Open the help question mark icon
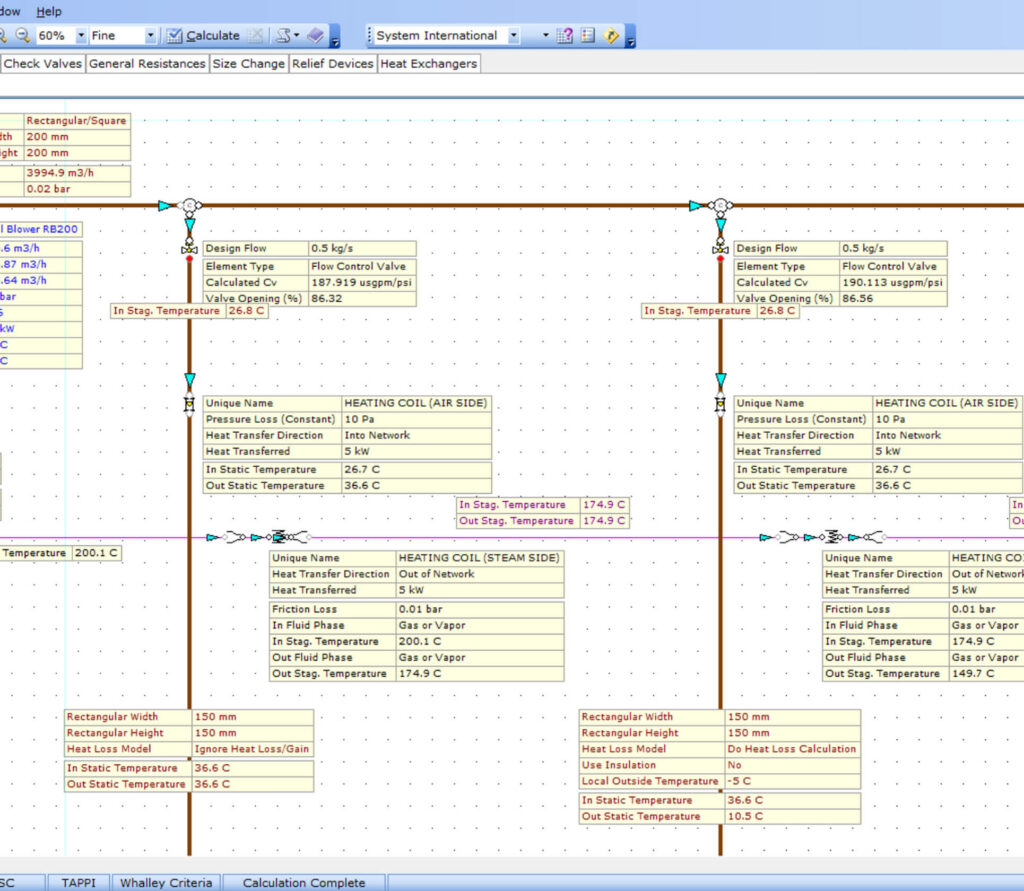This screenshot has height=891, width=1024. 565,36
